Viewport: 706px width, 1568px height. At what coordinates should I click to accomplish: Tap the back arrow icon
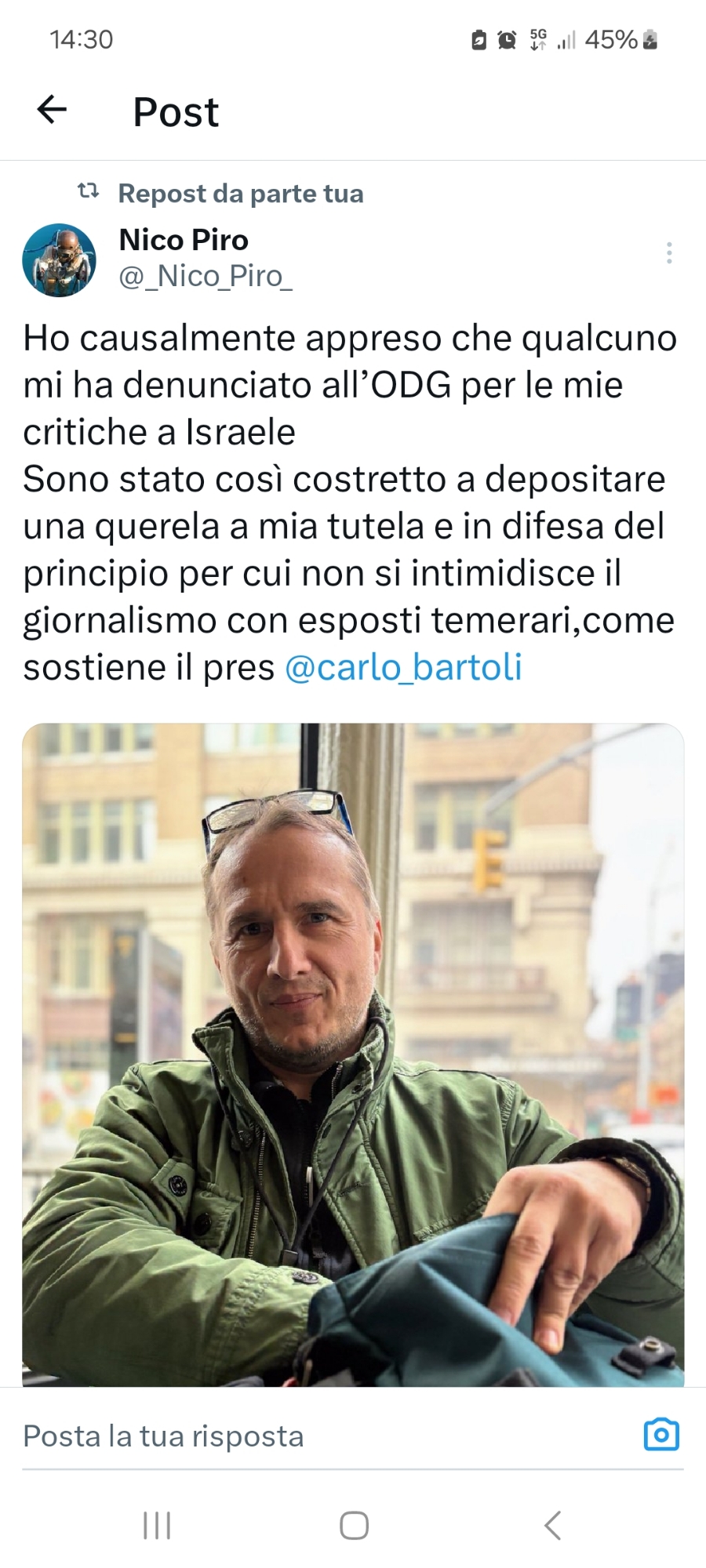pos(52,109)
